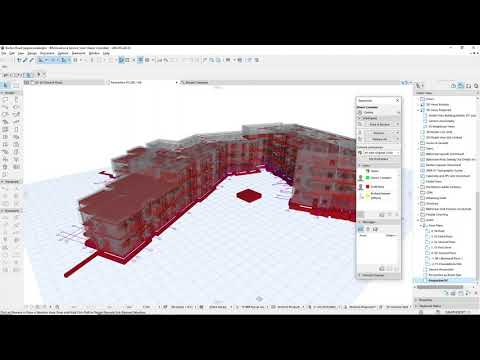Open the Project Map in the Navigator
Image resolution: width=480 pixels, height=360 pixels.
(453, 86)
